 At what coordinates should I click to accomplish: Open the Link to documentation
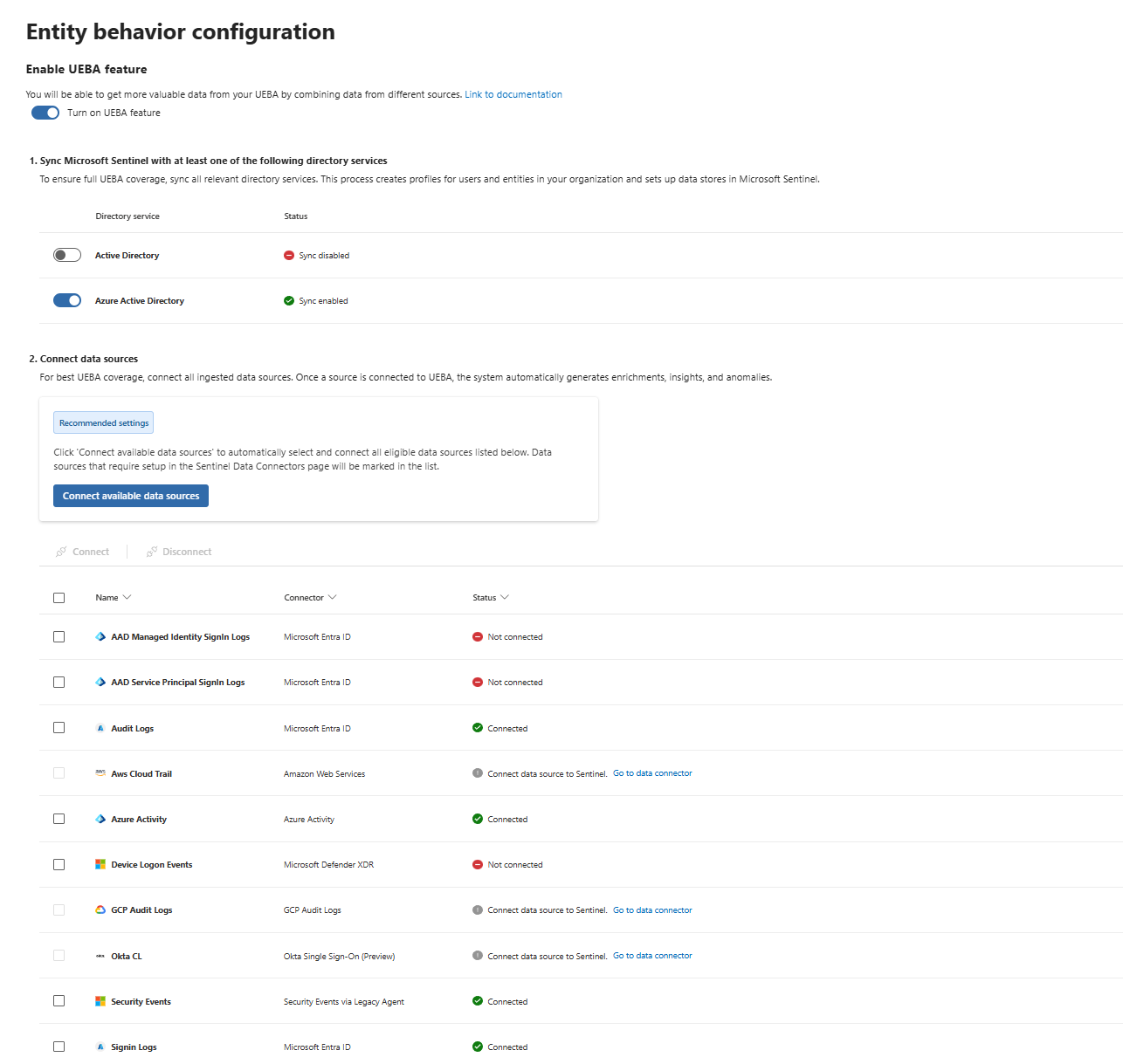pos(513,94)
